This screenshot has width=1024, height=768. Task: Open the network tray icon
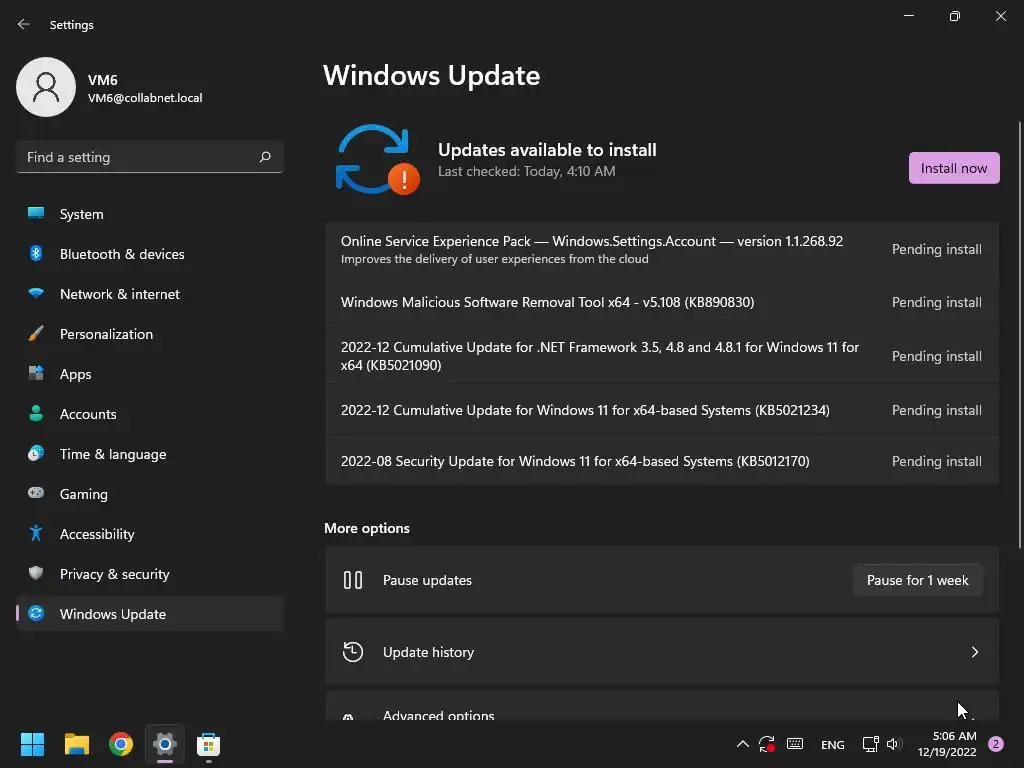(870, 744)
